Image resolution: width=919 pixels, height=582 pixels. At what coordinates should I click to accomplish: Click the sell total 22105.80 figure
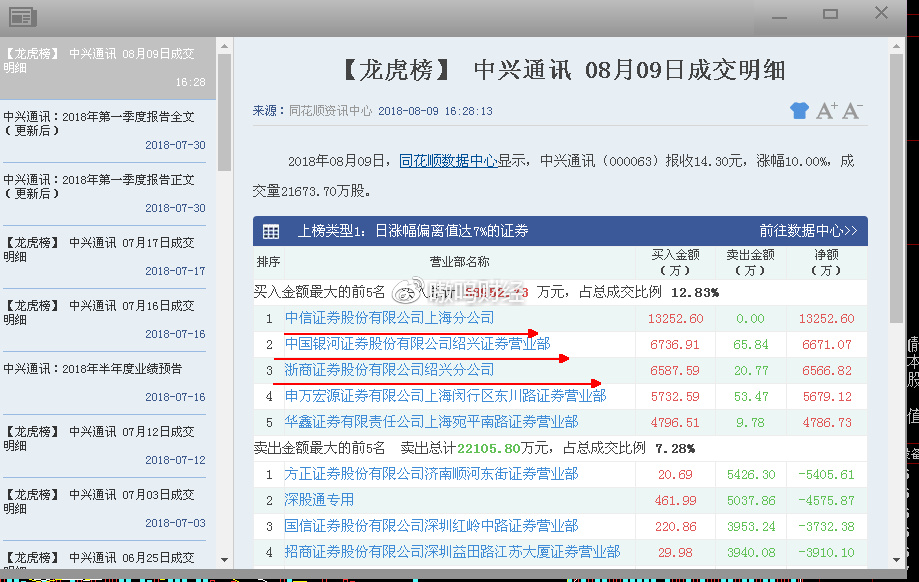point(489,448)
